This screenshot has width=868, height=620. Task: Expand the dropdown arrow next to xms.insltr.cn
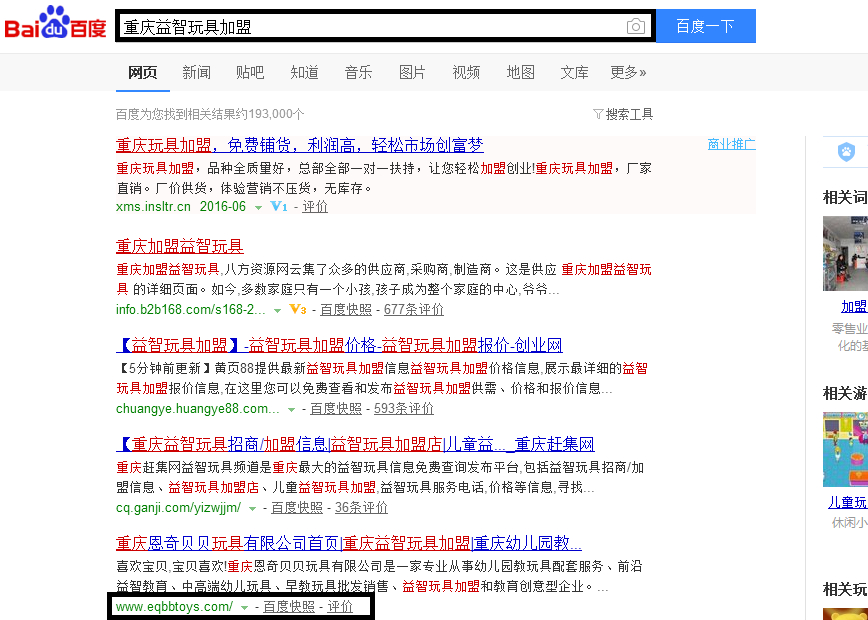(x=258, y=206)
